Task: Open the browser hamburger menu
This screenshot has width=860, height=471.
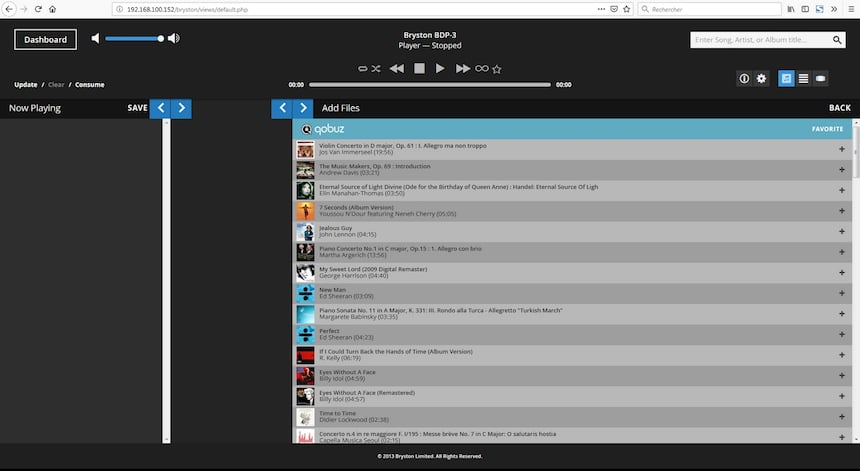Action: point(851,9)
